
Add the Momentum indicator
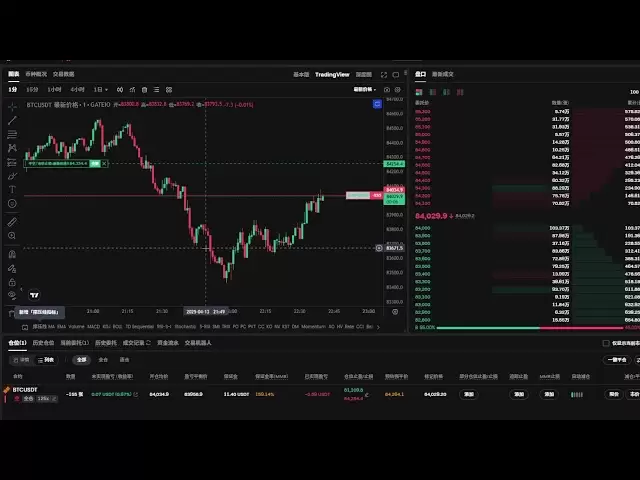(x=313, y=327)
